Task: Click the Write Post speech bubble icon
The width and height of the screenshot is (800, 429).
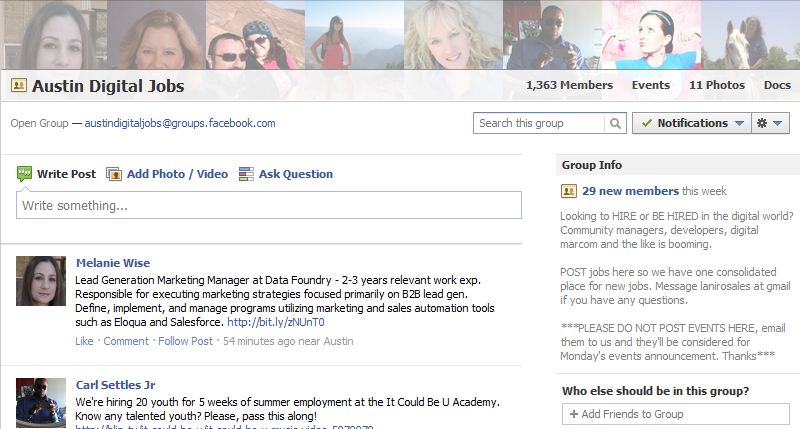Action: pos(25,174)
